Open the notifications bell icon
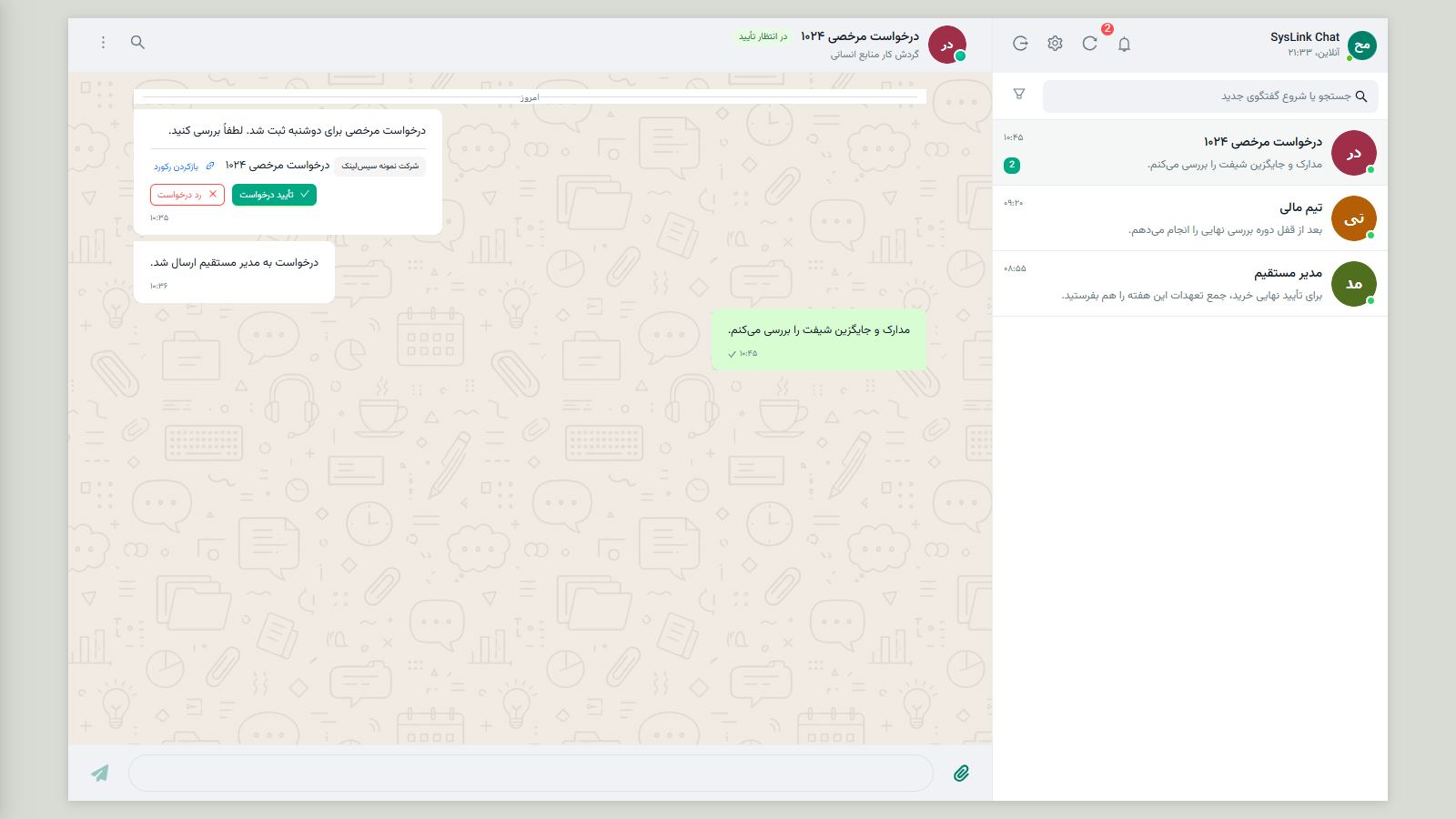This screenshot has height=819, width=1456. (1124, 44)
